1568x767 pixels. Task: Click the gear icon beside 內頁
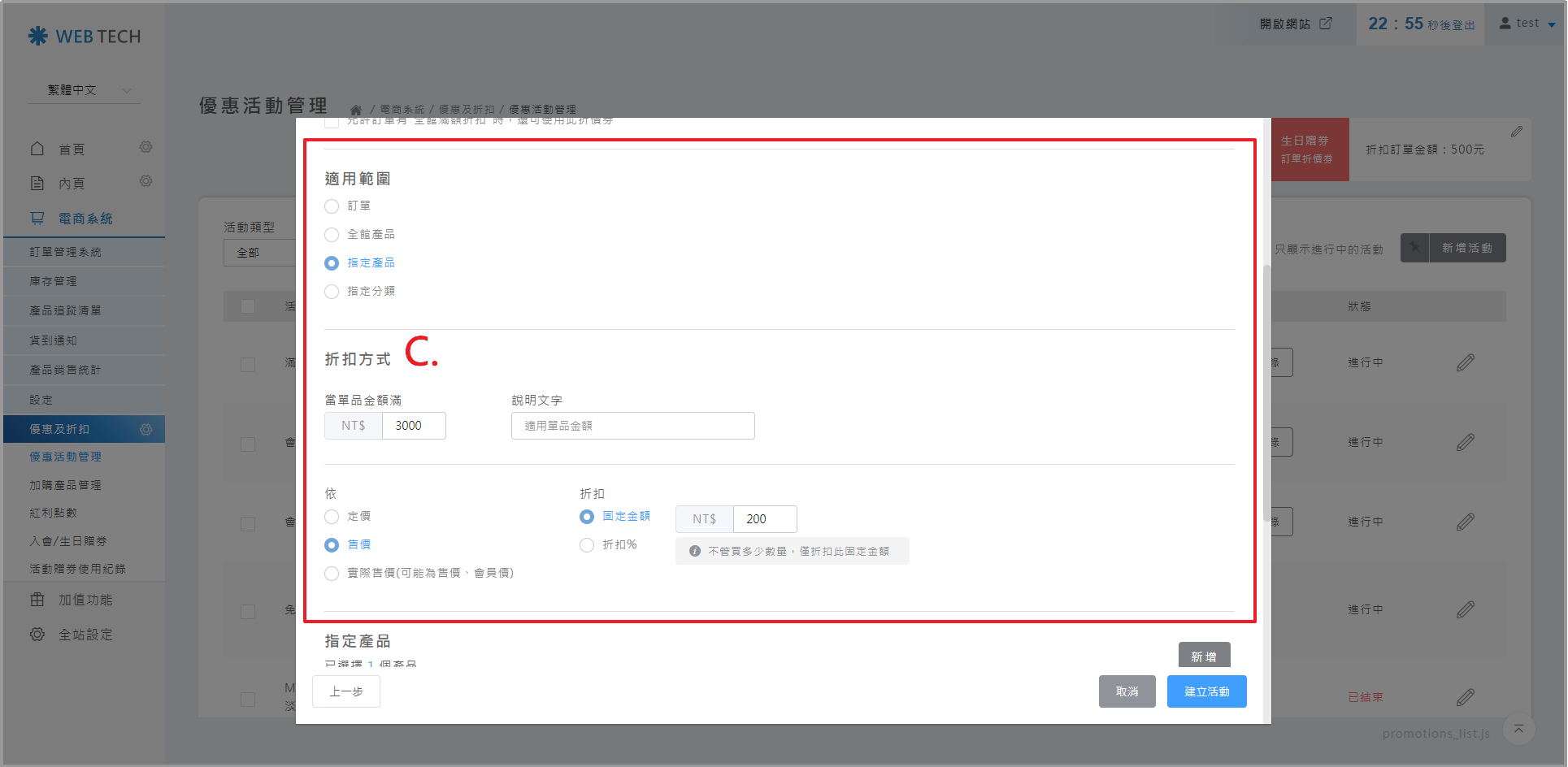tap(146, 181)
